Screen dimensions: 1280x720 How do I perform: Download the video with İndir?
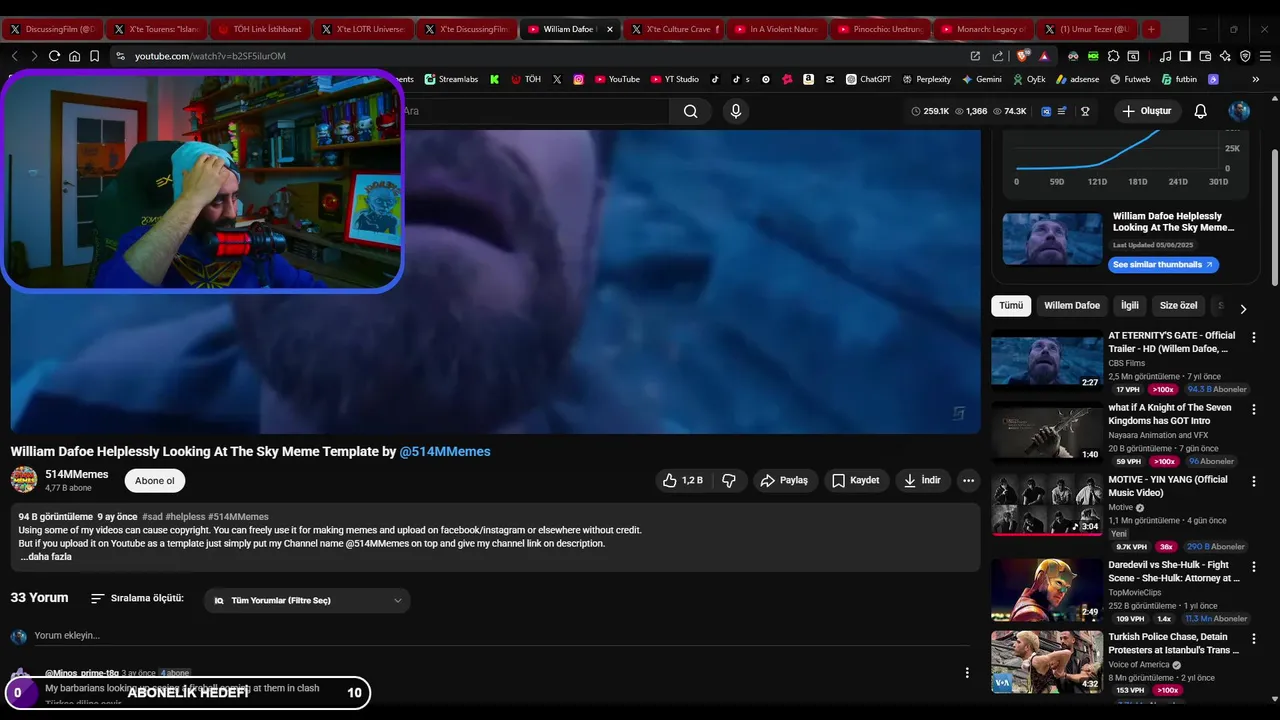[922, 480]
